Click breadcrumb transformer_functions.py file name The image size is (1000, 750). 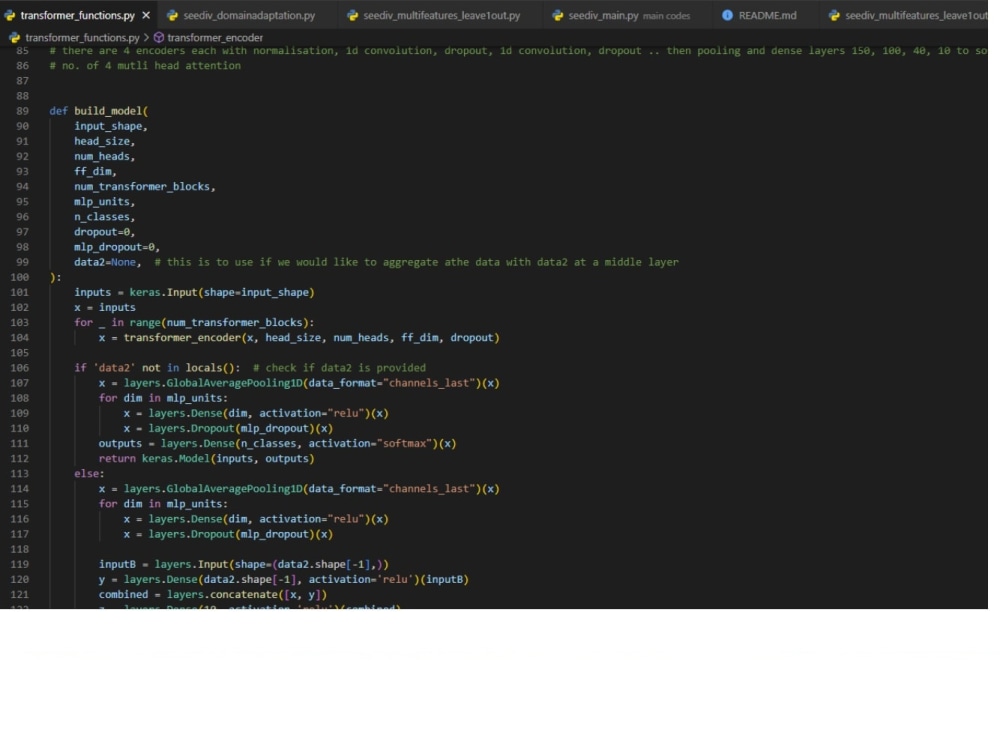[x=82, y=38]
